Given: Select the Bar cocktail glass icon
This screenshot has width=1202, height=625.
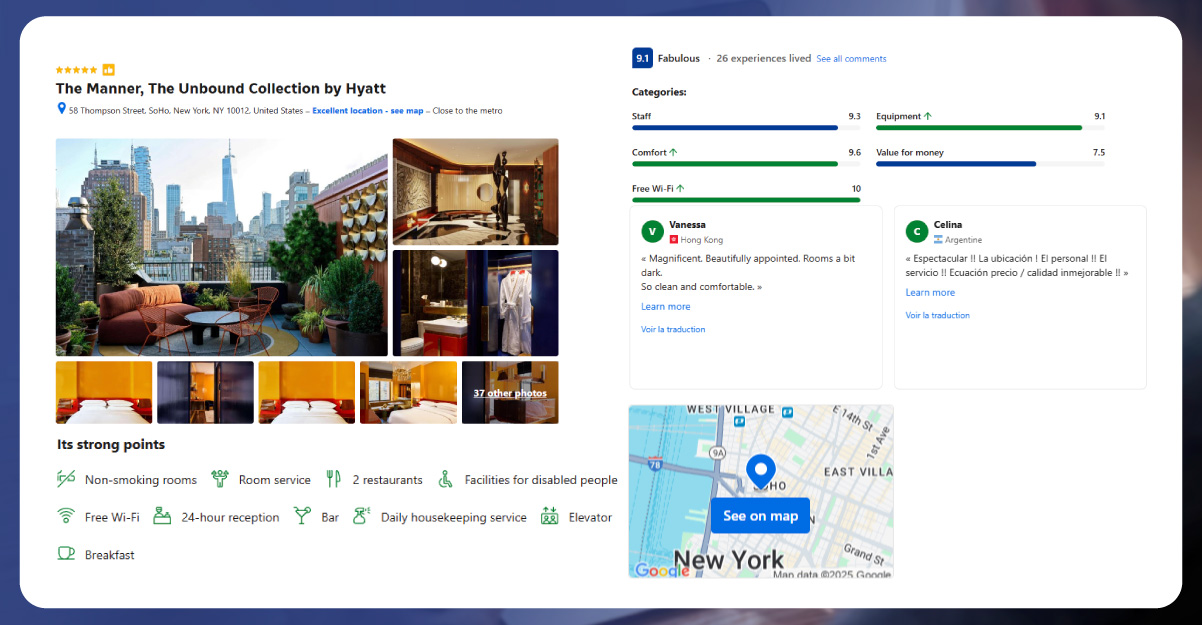Looking at the screenshot, I should [300, 516].
